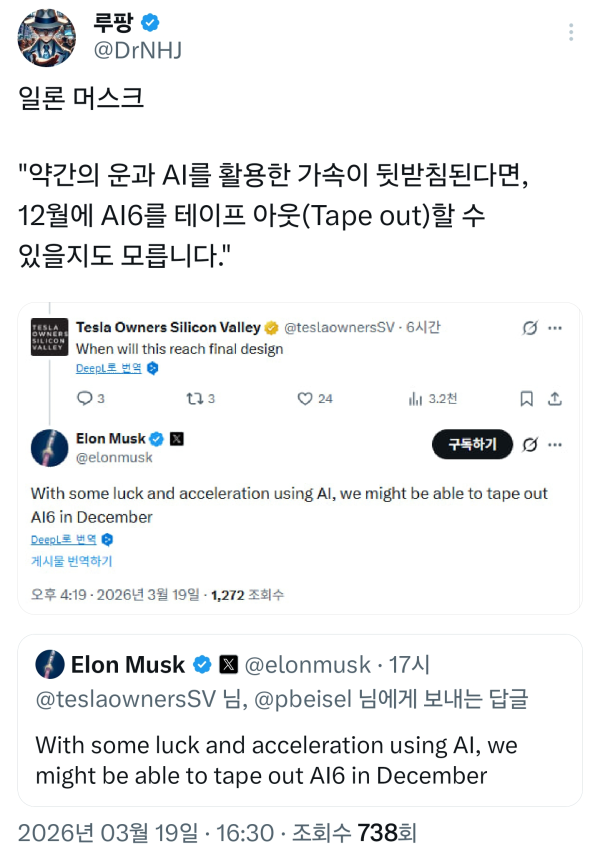This screenshot has width=600, height=849.
Task: Open more options on Tesla Owners post
Action: pos(555,327)
